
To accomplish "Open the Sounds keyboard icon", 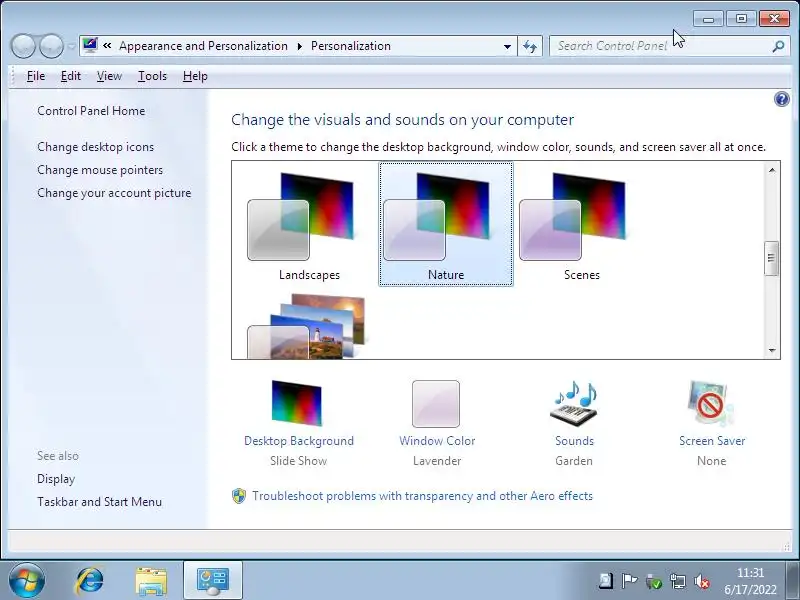I will coord(574,403).
